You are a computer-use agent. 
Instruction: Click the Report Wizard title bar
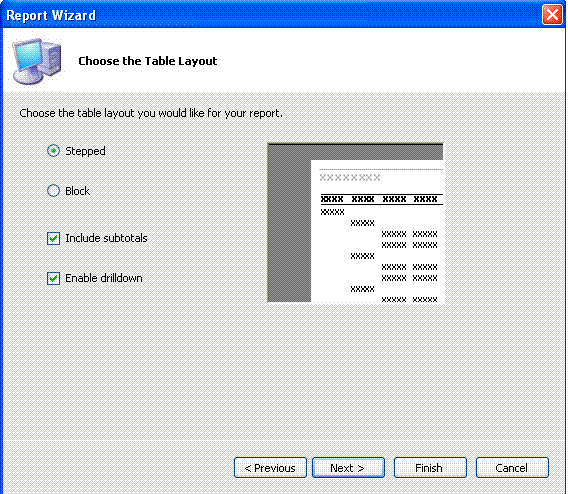tap(272, 15)
